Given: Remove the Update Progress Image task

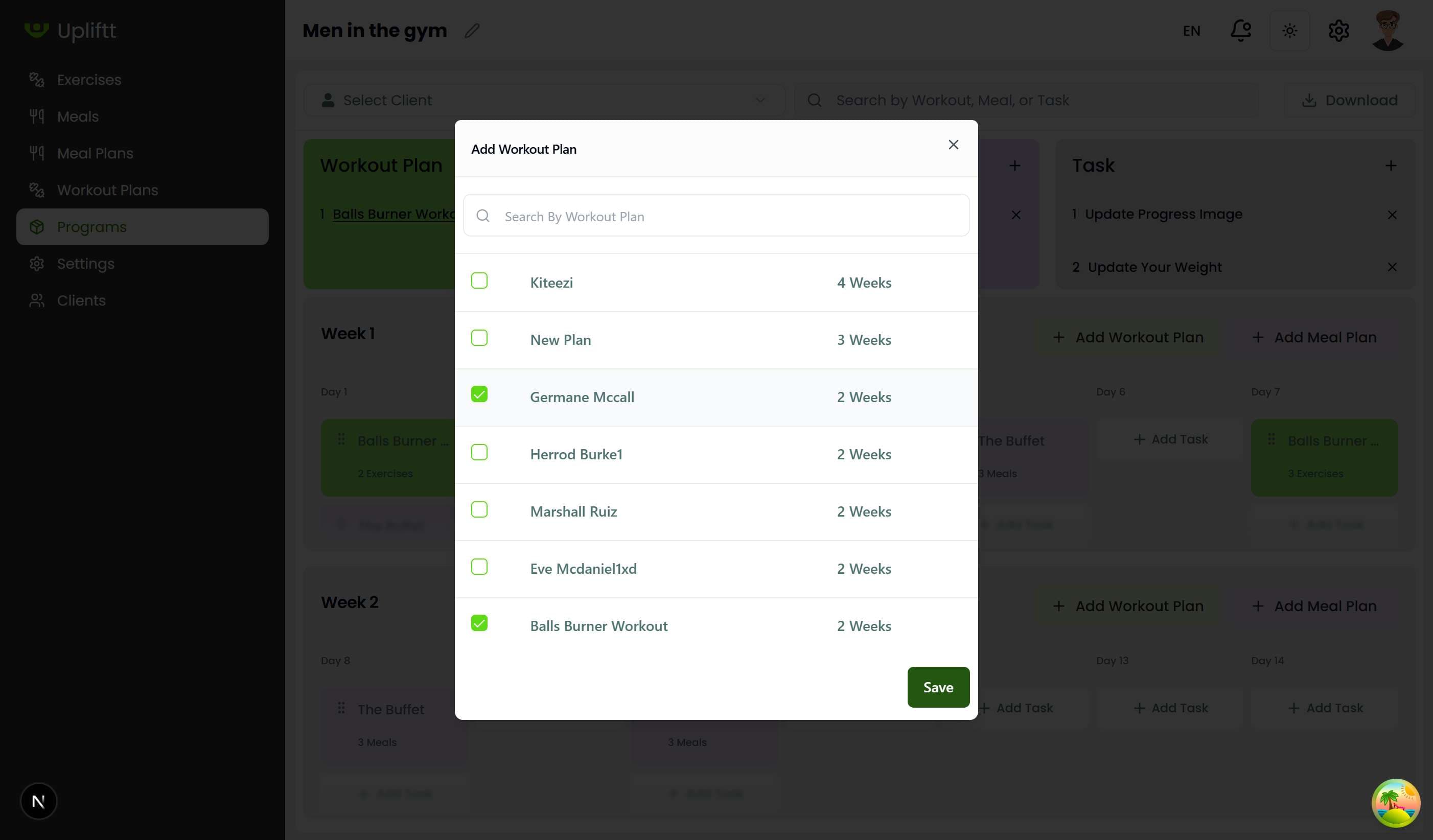Looking at the screenshot, I should click(x=1392, y=215).
